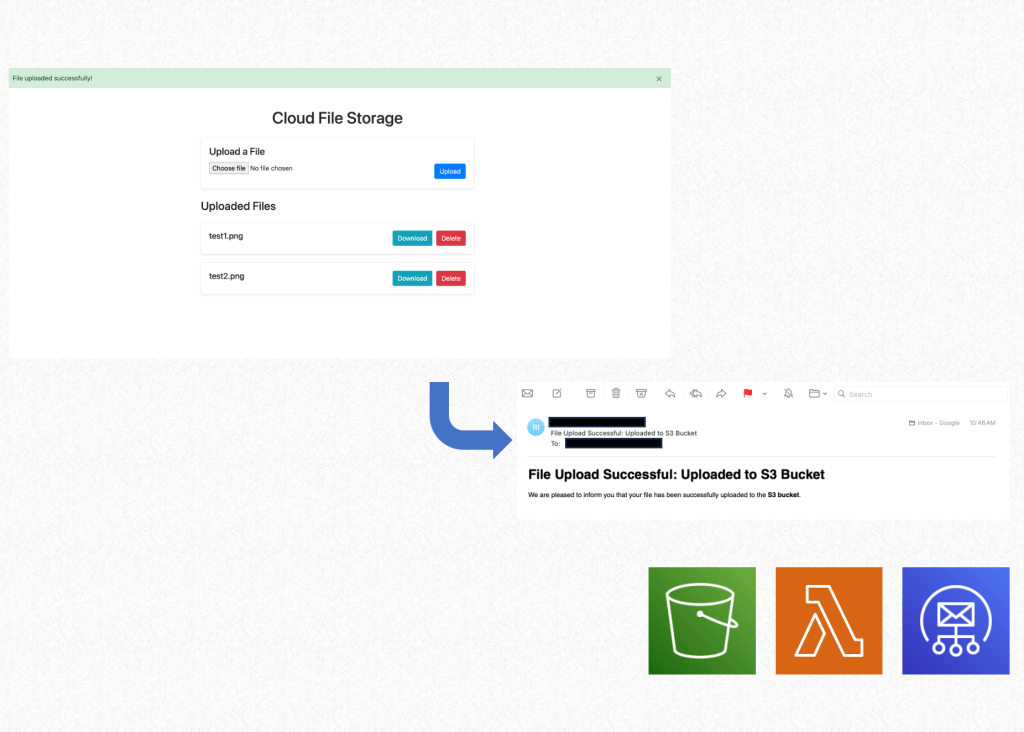The image size is (1024, 732).
Task: Delete the email with the trash icon
Action: click(x=616, y=393)
